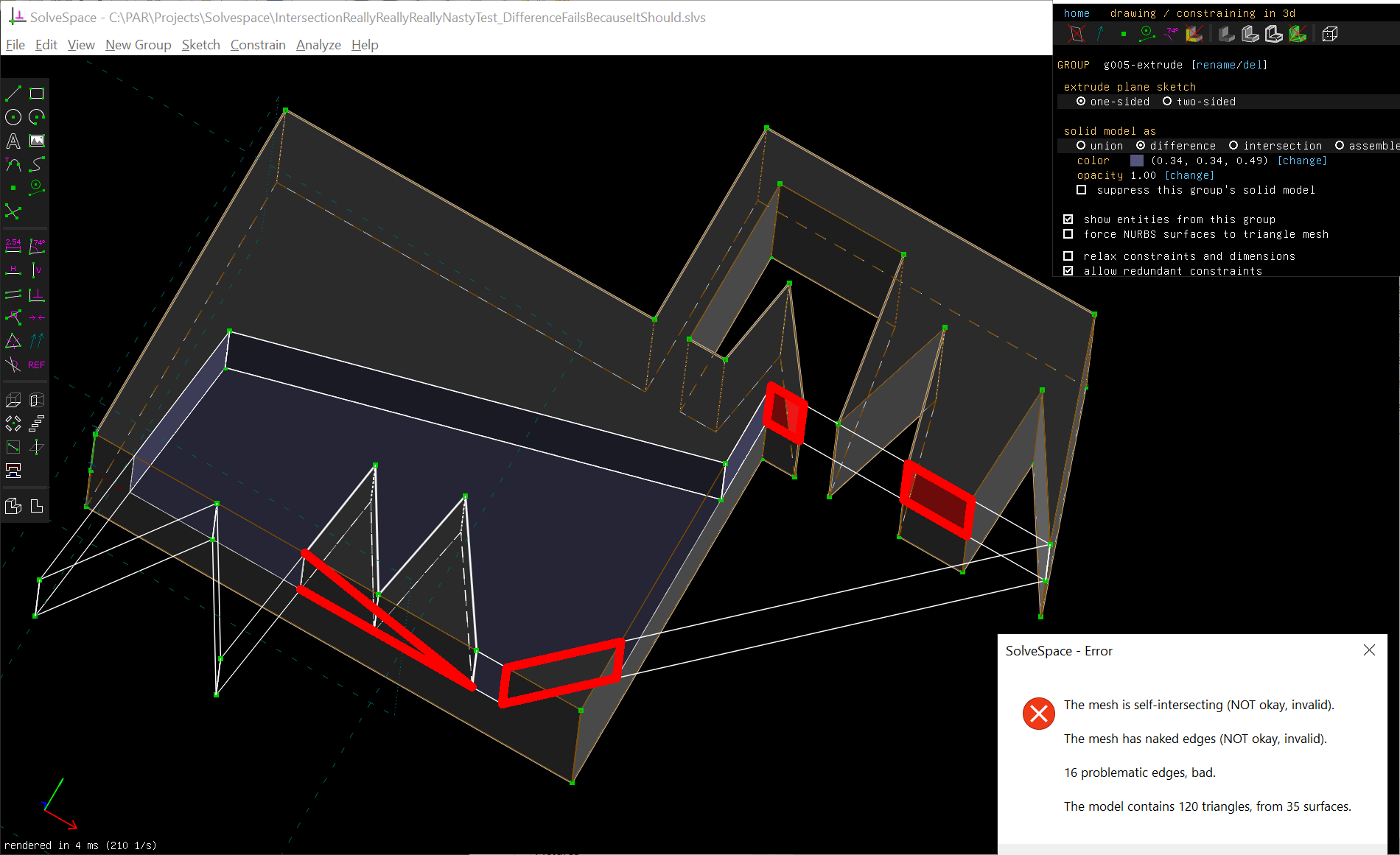
Task: Enable force NURBS surfaces to triangle mesh
Action: point(1068,234)
